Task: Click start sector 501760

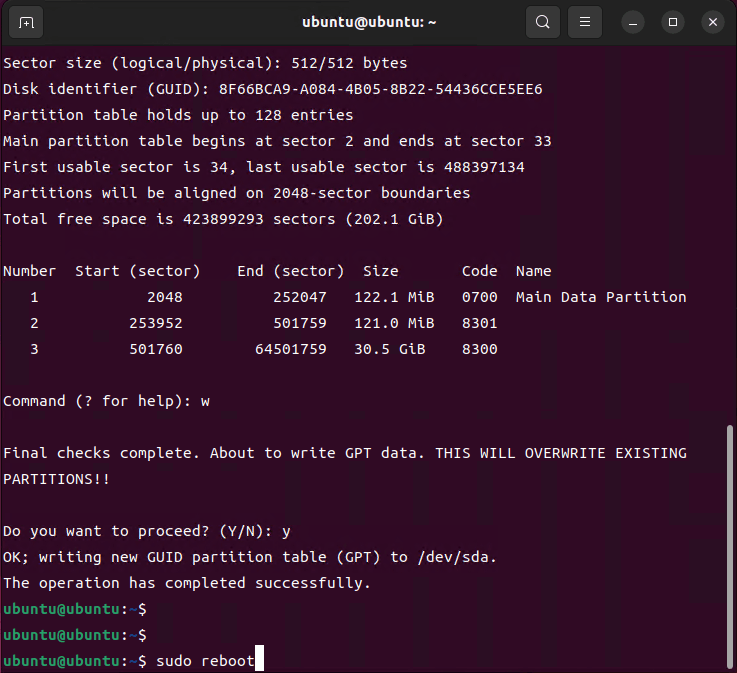Action: (x=156, y=349)
